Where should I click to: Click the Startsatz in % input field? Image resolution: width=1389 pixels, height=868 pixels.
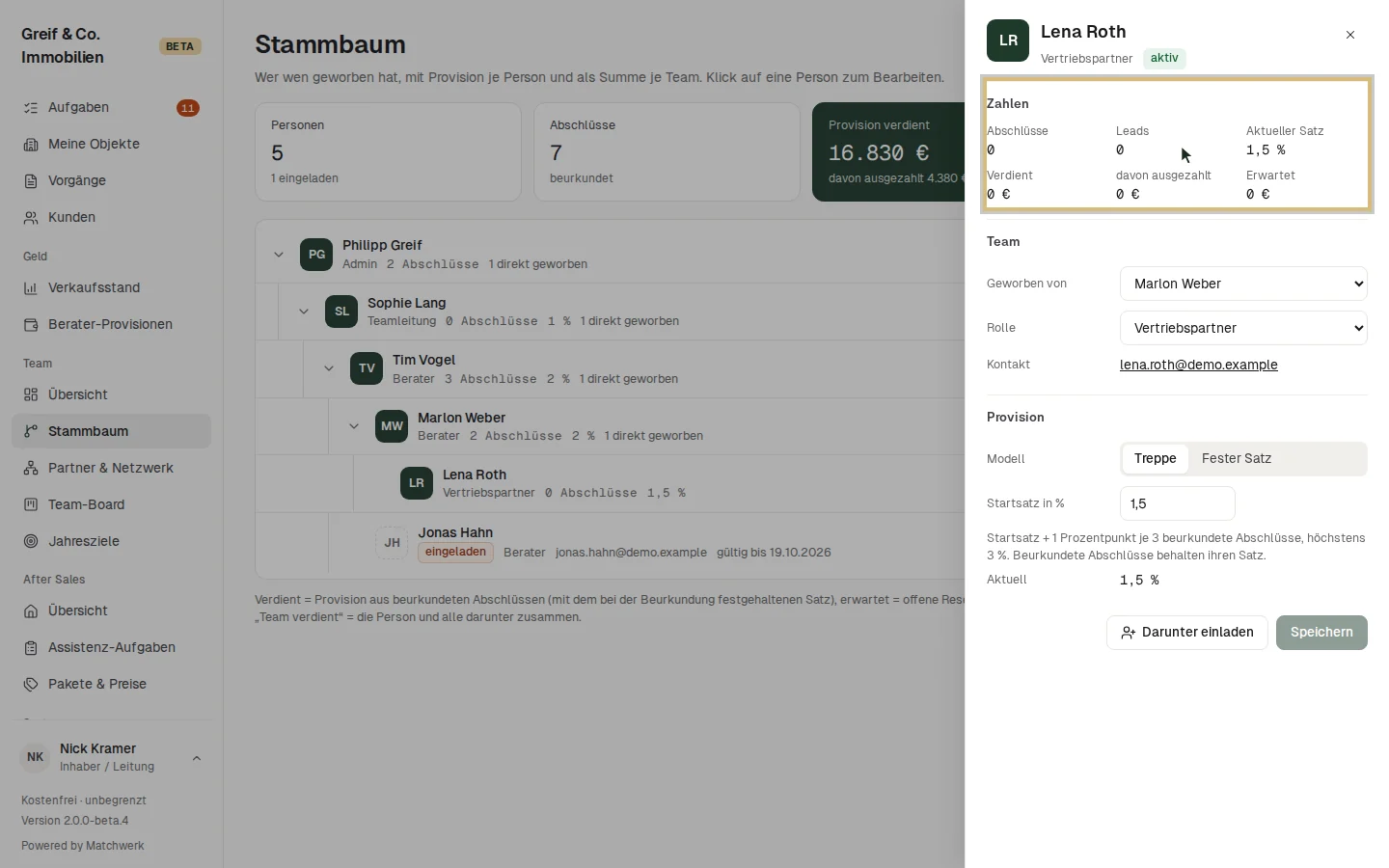coord(1177,503)
